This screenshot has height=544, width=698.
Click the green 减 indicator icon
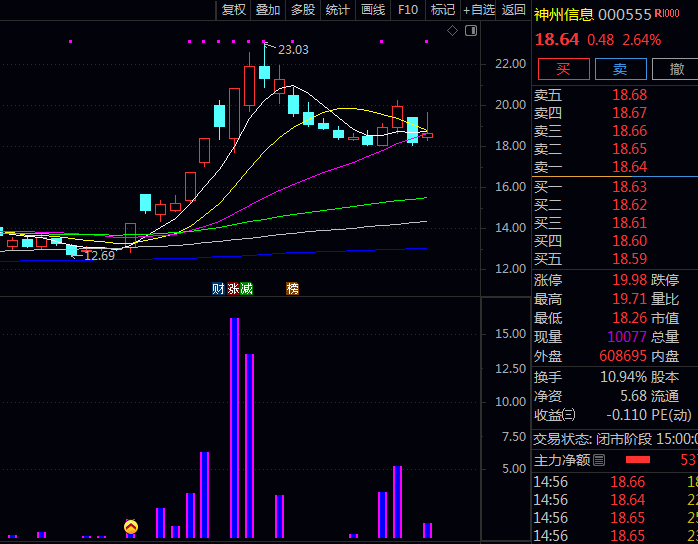click(246, 289)
